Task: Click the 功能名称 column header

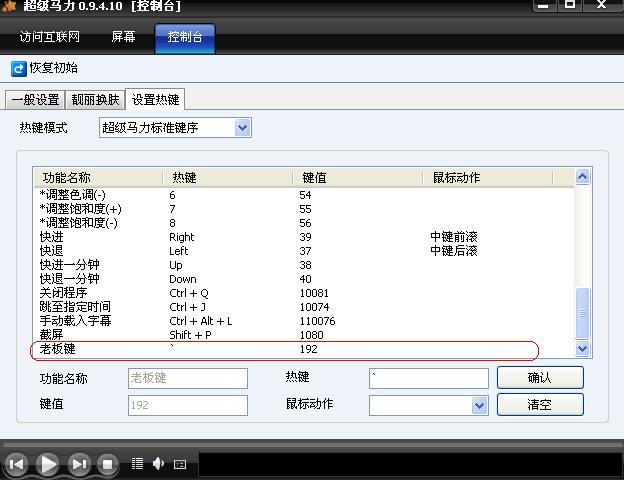Action: pyautogui.click(x=98, y=178)
